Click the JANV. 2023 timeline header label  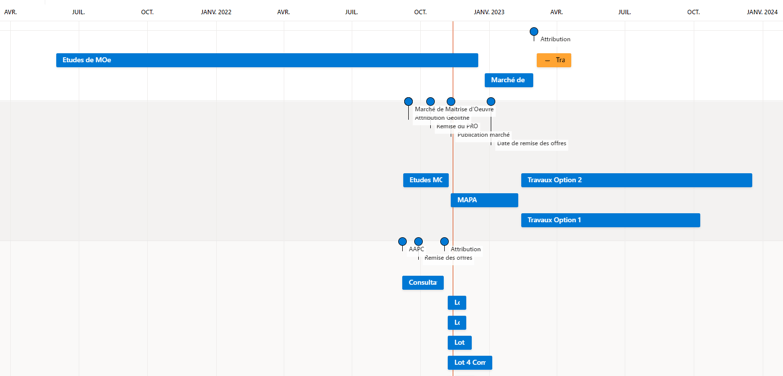click(489, 12)
